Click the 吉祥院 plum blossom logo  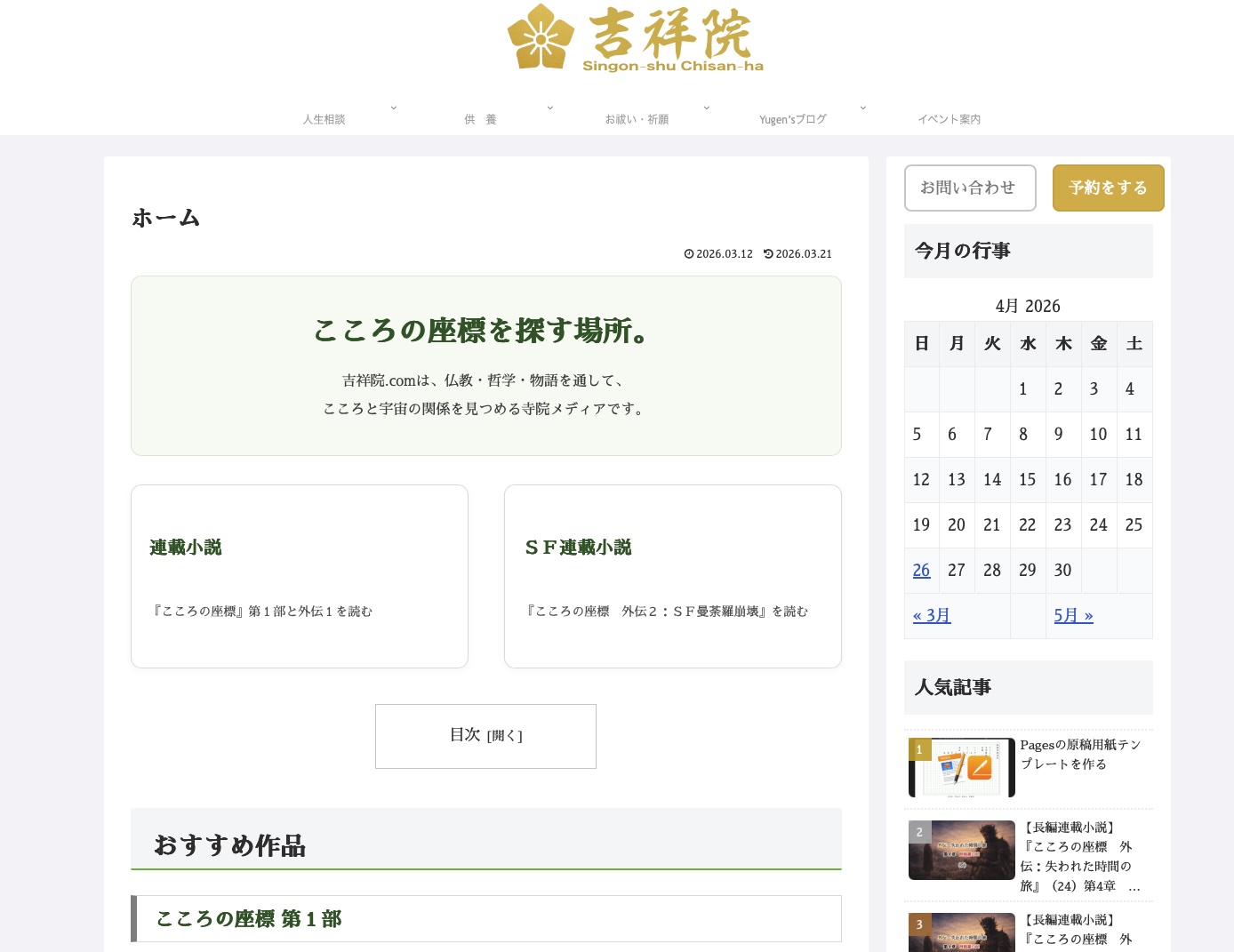pyautogui.click(x=541, y=38)
